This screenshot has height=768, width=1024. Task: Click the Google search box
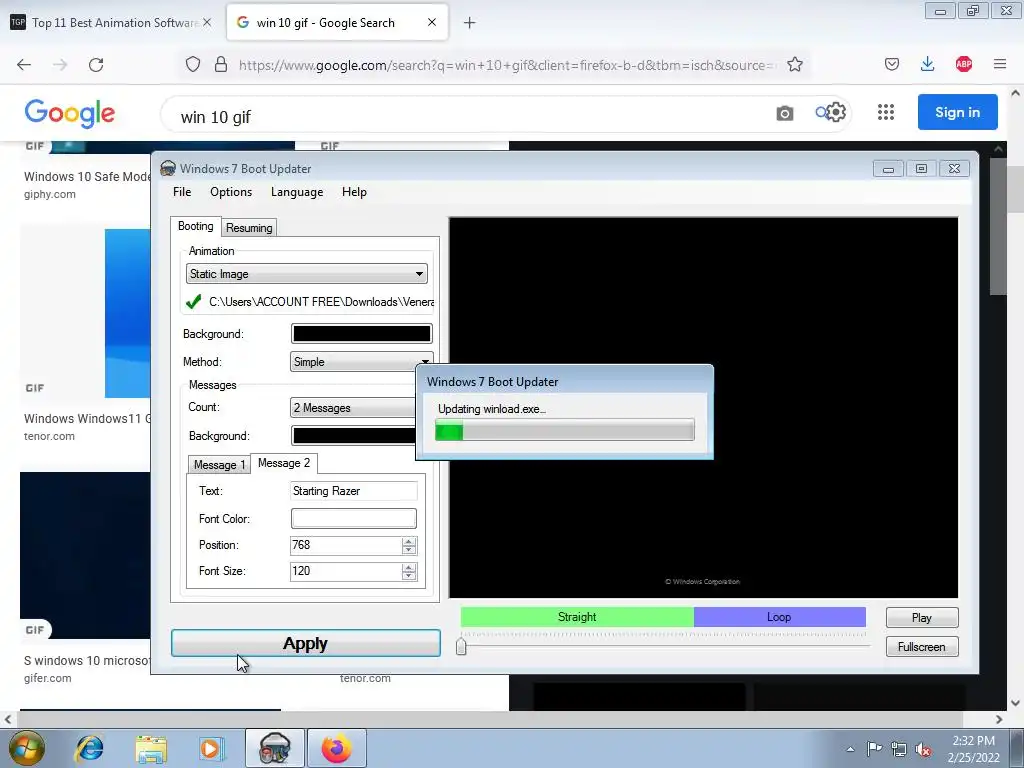click(x=470, y=116)
